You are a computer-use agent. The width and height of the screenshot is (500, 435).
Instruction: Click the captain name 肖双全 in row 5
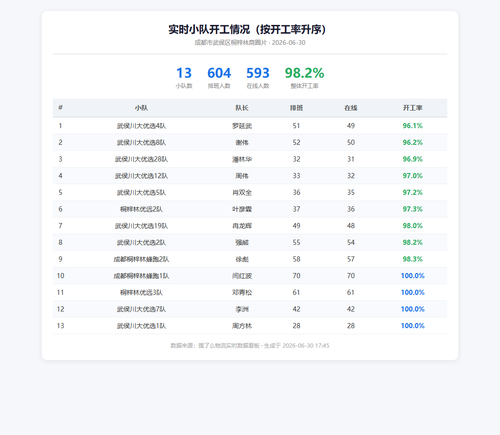[242, 192]
